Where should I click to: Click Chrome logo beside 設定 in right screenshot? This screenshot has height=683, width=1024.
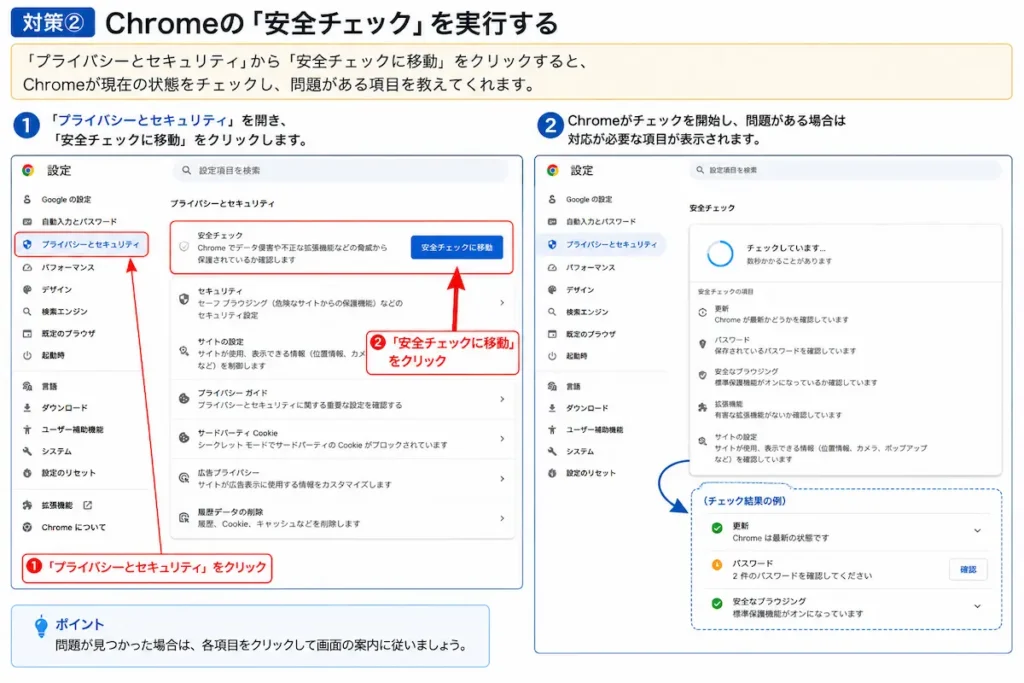(552, 170)
